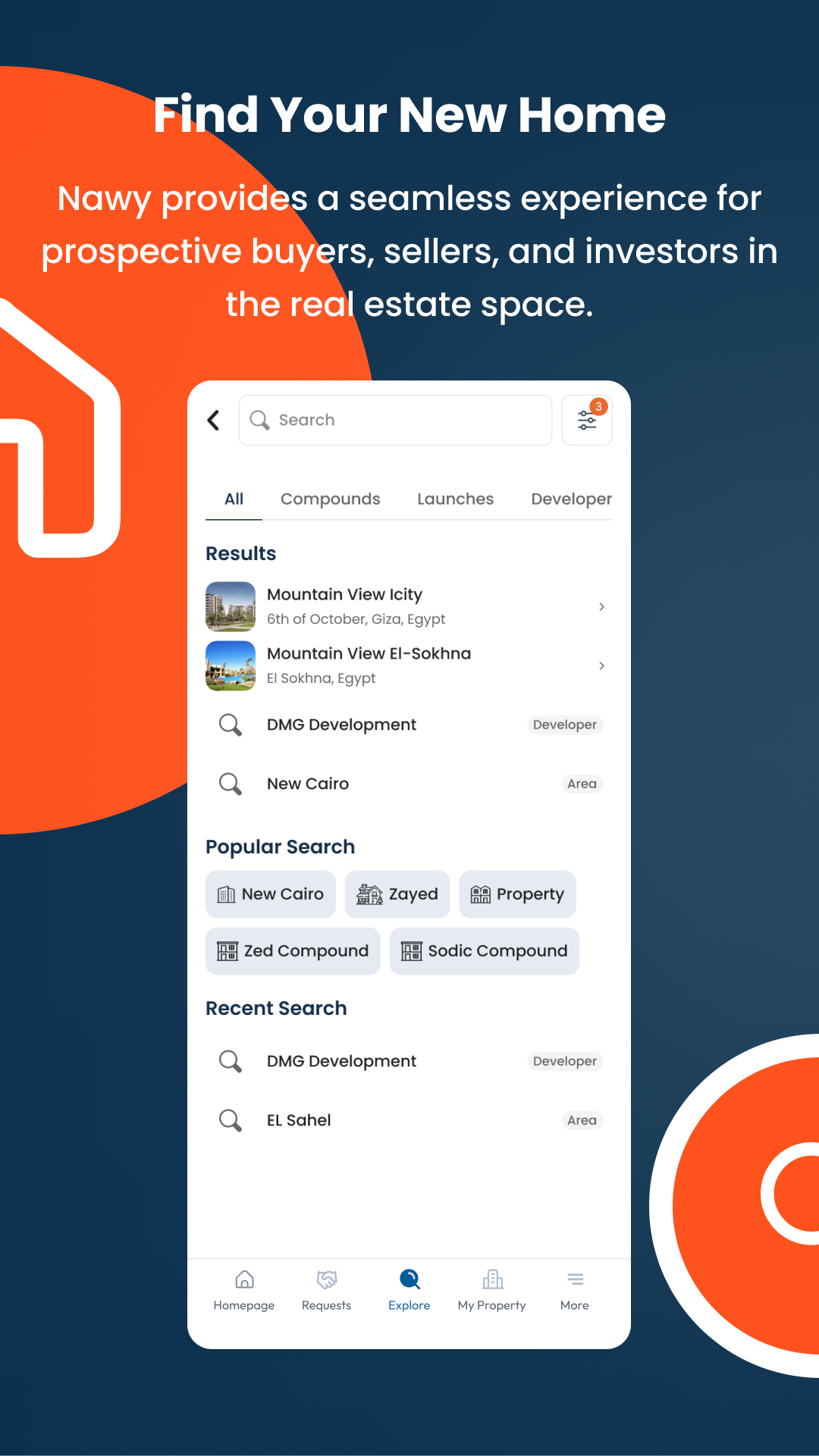819x1456 pixels.
Task: Tap the Sodic Compound chip
Action: 485,951
